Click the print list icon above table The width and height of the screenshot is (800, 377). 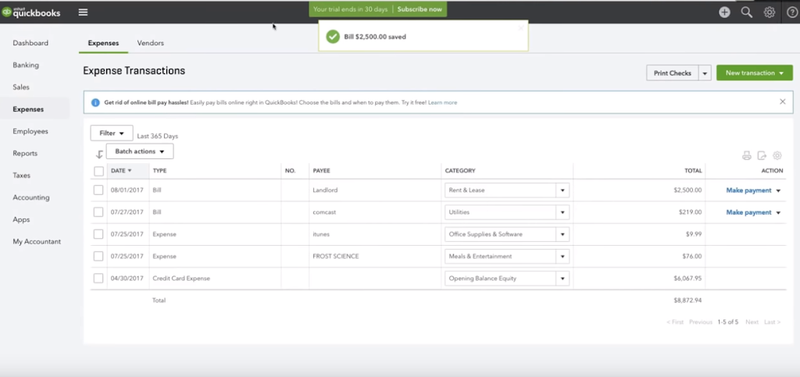click(x=746, y=156)
